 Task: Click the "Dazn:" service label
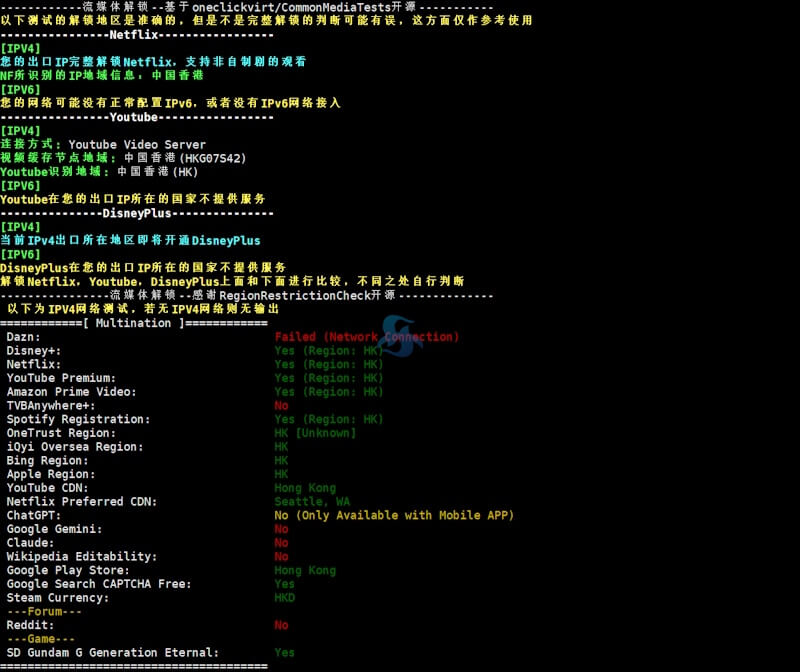click(23, 337)
